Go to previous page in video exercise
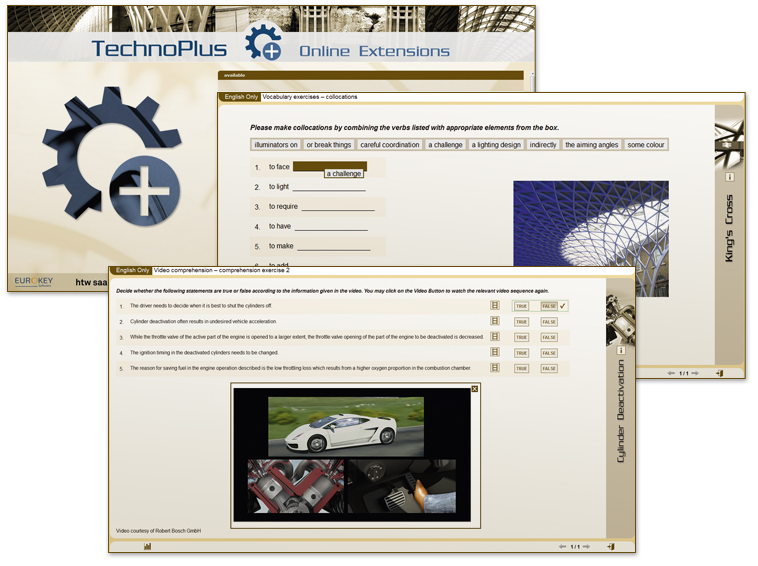Image resolution: width=758 pixels, height=566 pixels. [x=562, y=547]
